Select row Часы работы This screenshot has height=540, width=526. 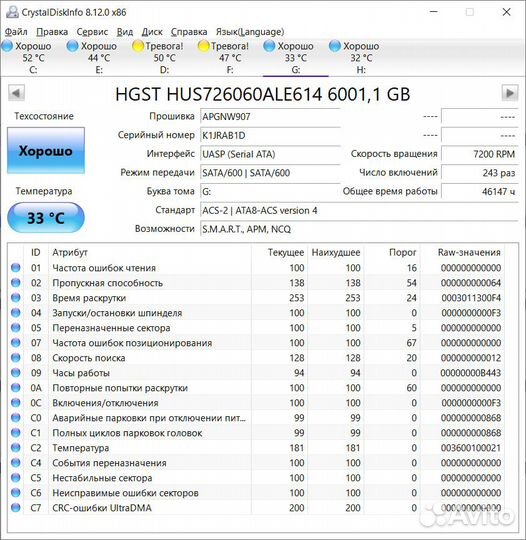pos(257,373)
